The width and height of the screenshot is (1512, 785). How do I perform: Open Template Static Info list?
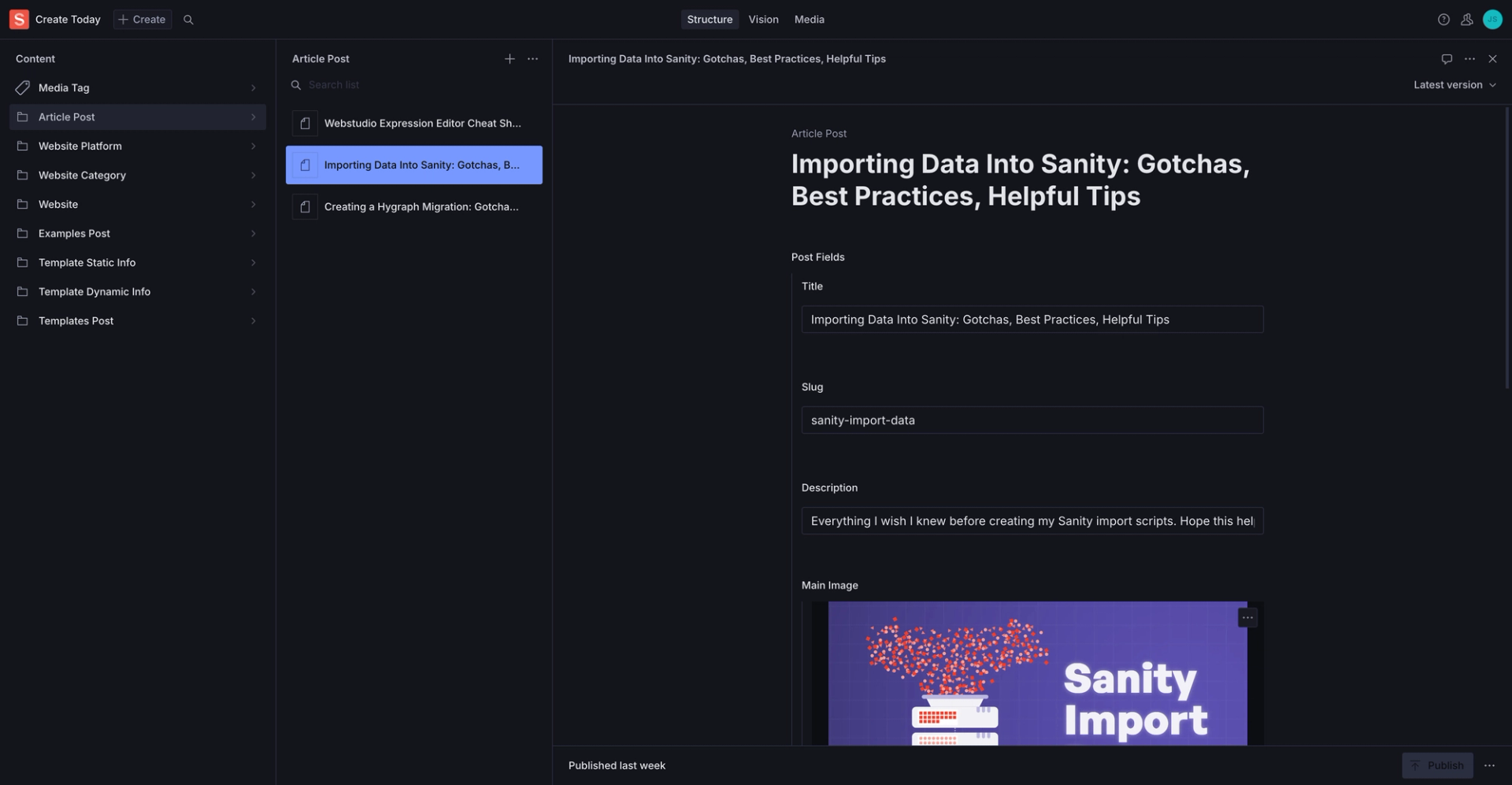(138, 262)
